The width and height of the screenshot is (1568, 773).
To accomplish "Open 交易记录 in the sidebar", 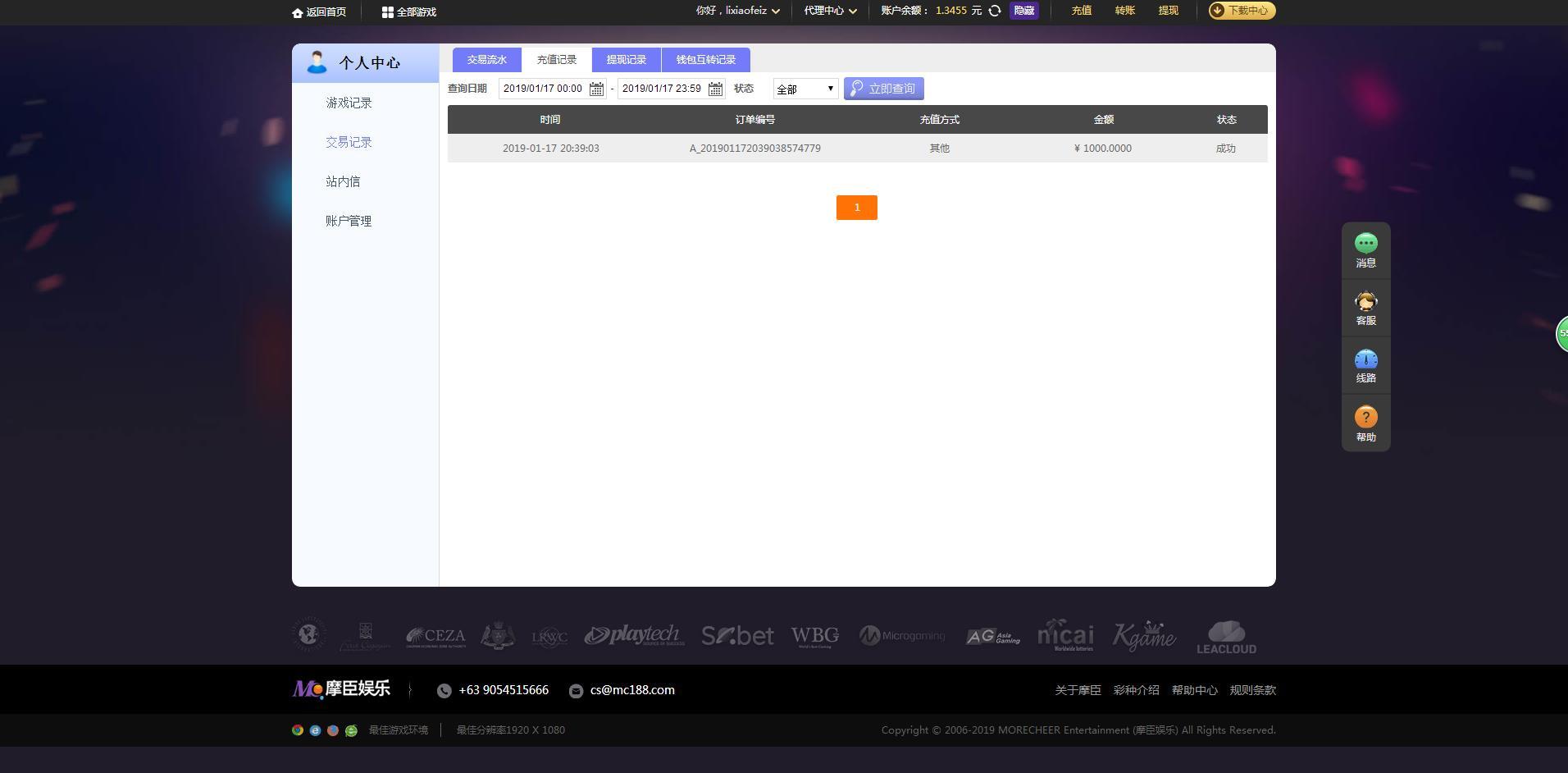I will click(x=349, y=142).
